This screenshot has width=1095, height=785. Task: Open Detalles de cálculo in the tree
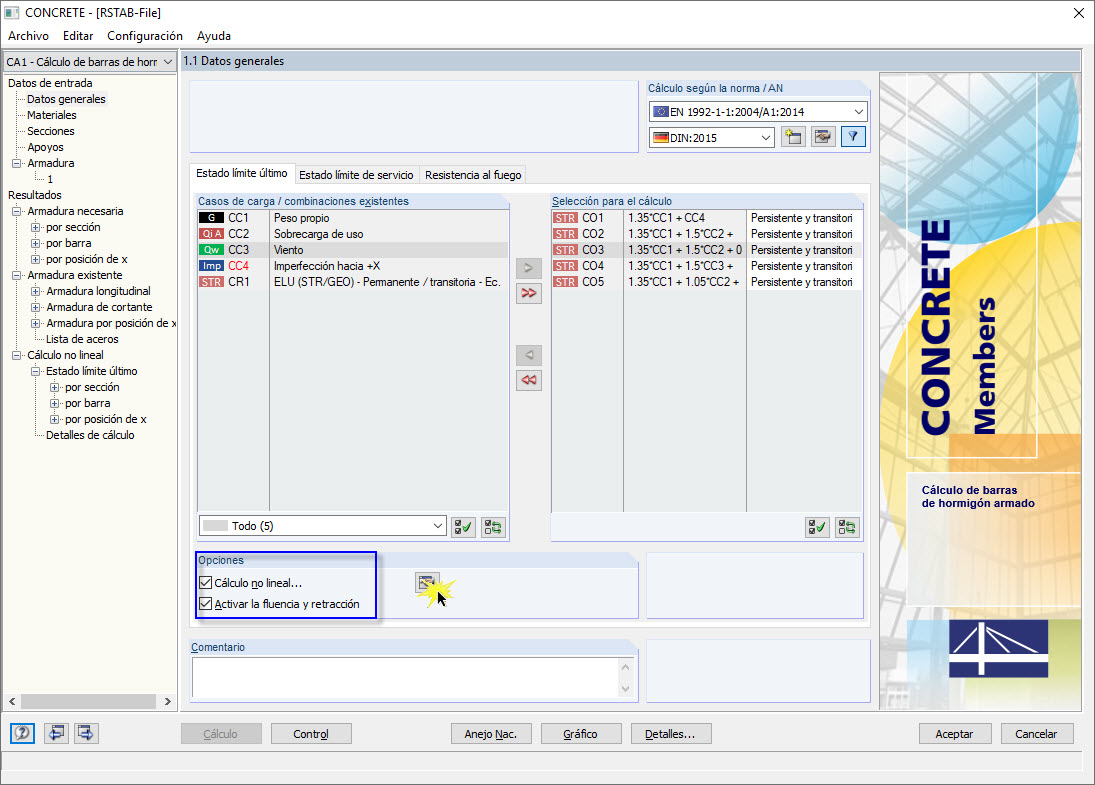(90, 435)
